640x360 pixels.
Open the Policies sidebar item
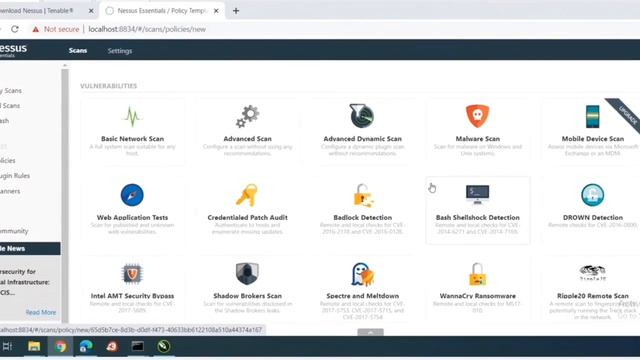point(8,161)
